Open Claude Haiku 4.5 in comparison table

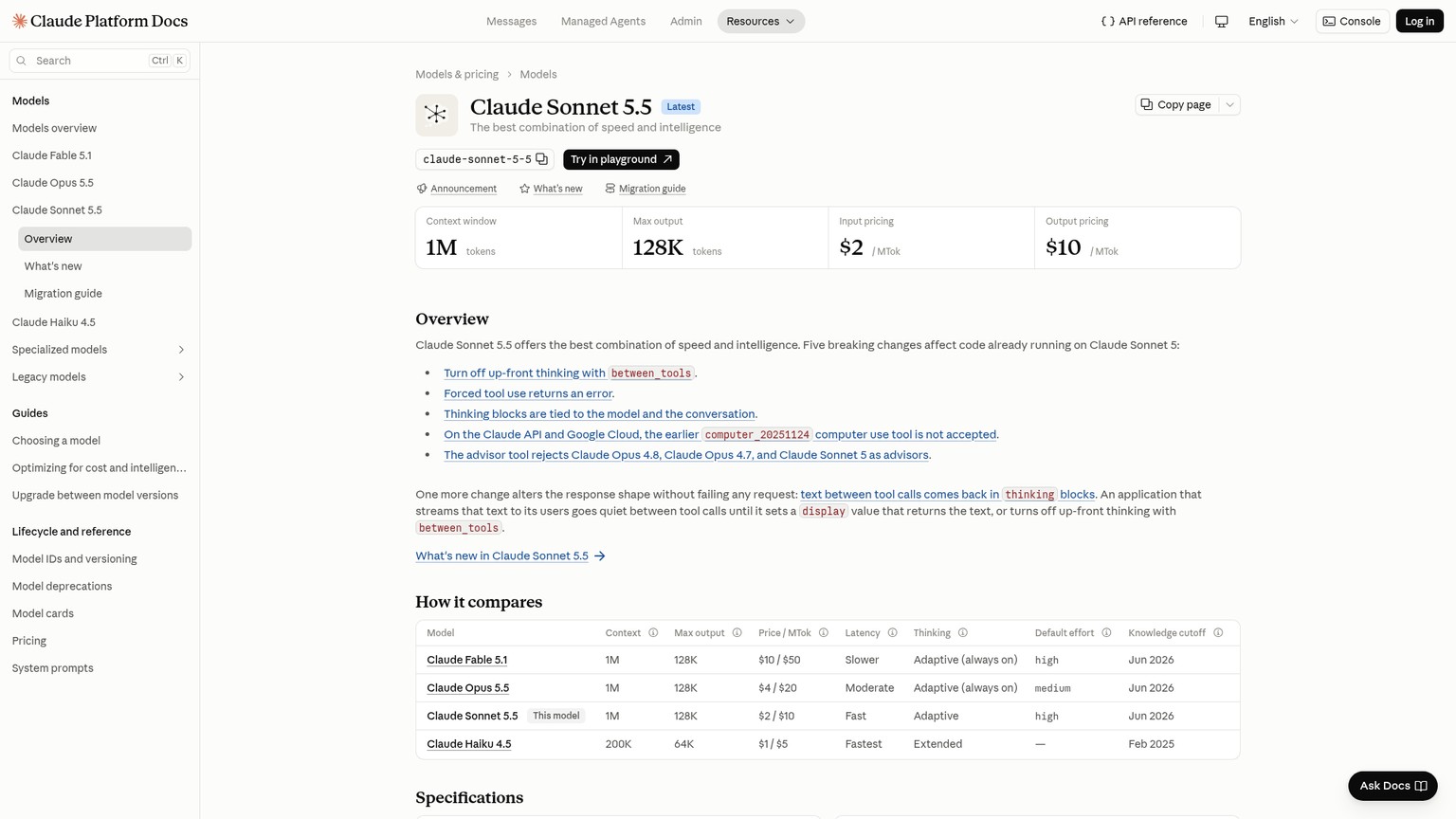(x=469, y=744)
